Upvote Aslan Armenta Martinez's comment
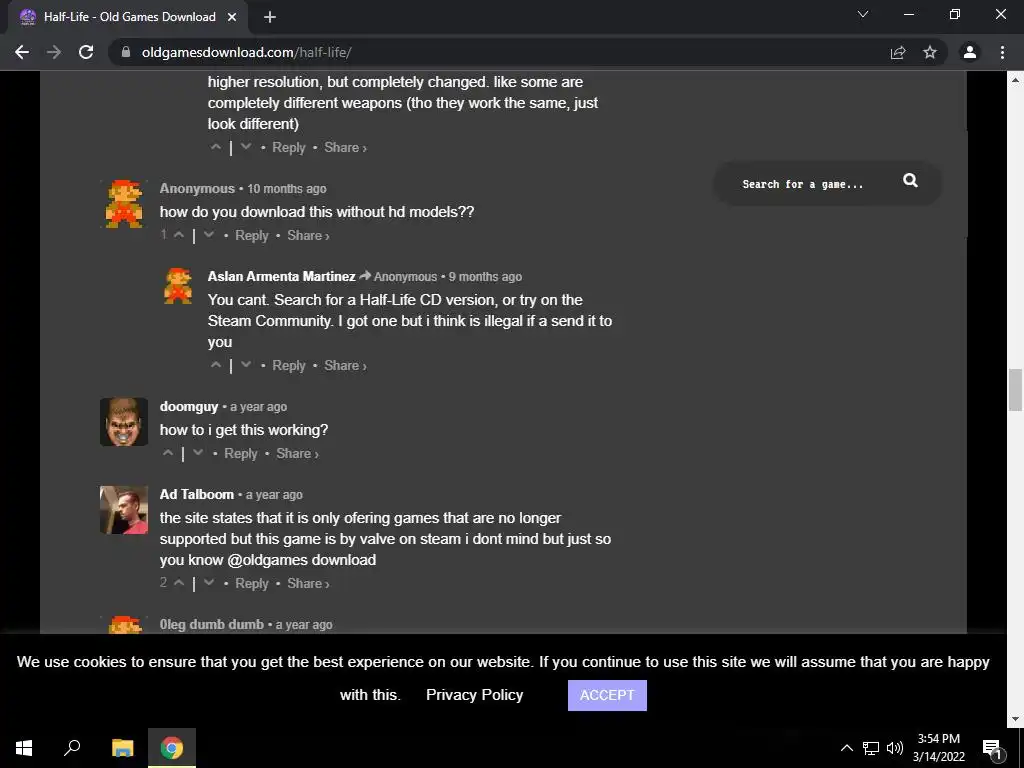Image resolution: width=1024 pixels, height=768 pixels. coord(216,364)
